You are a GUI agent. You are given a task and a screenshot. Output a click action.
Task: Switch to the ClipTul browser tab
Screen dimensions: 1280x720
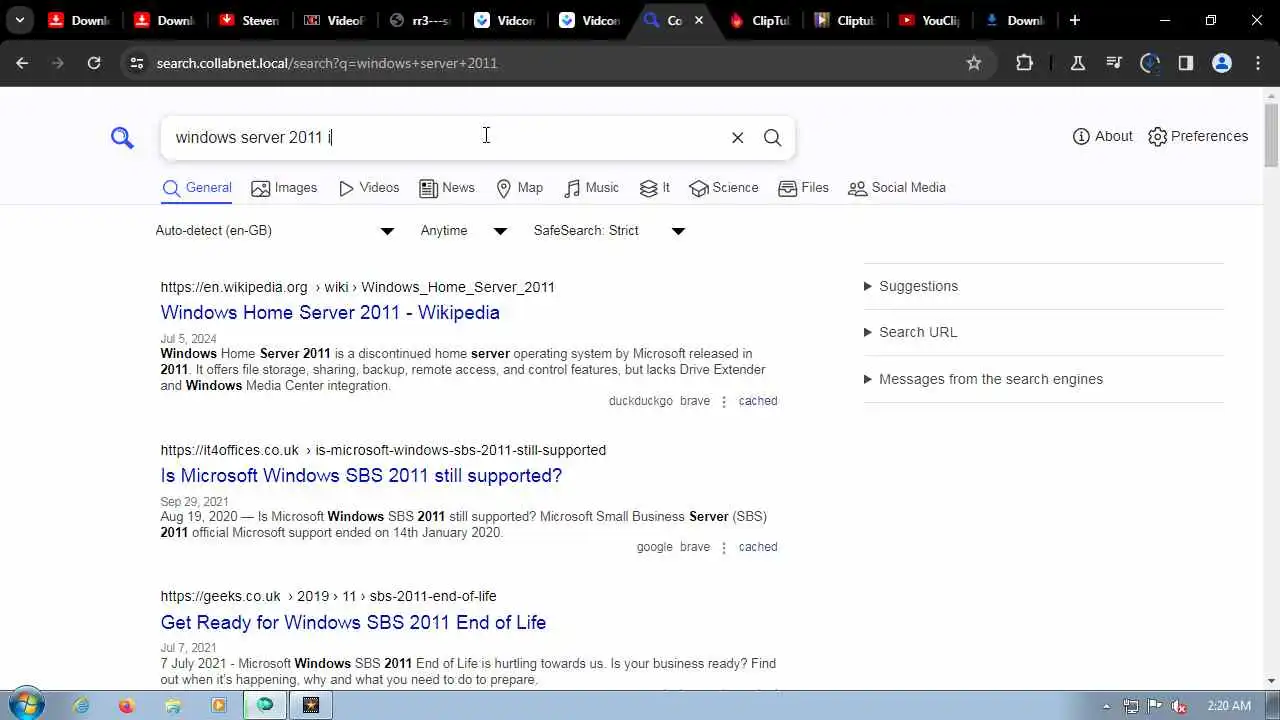(761, 20)
